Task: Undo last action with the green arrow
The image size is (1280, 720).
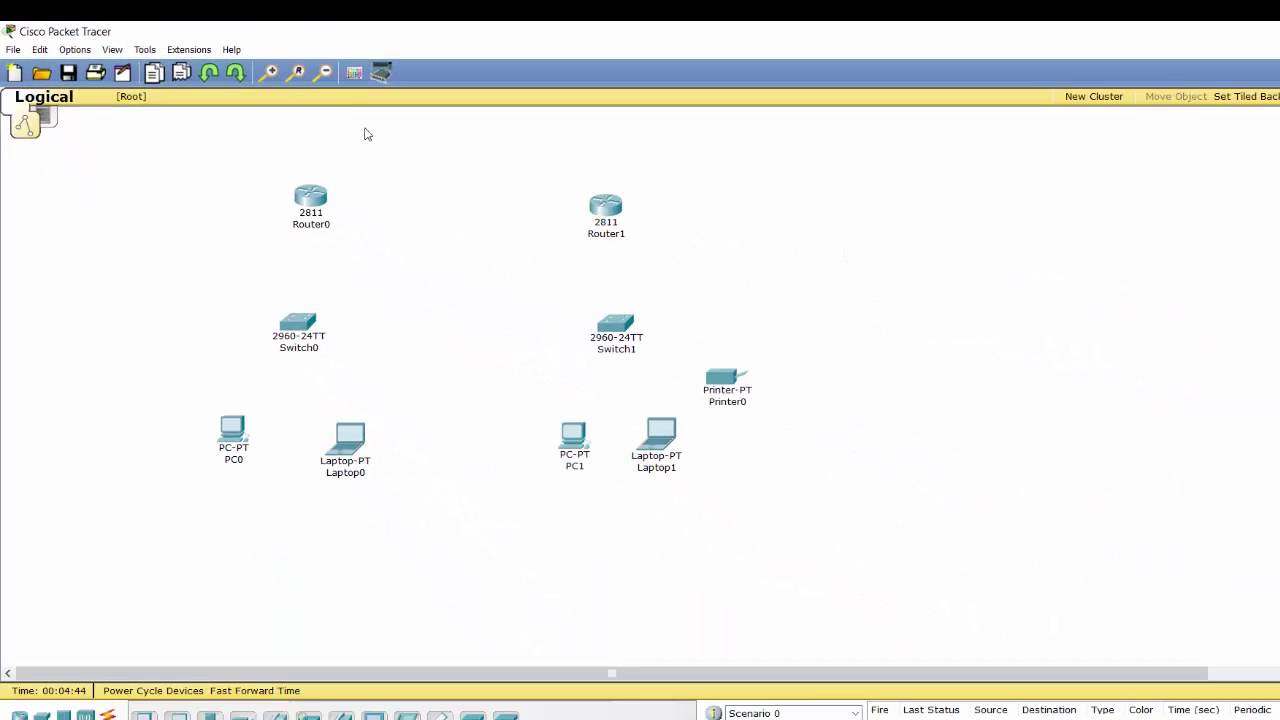Action: [209, 73]
